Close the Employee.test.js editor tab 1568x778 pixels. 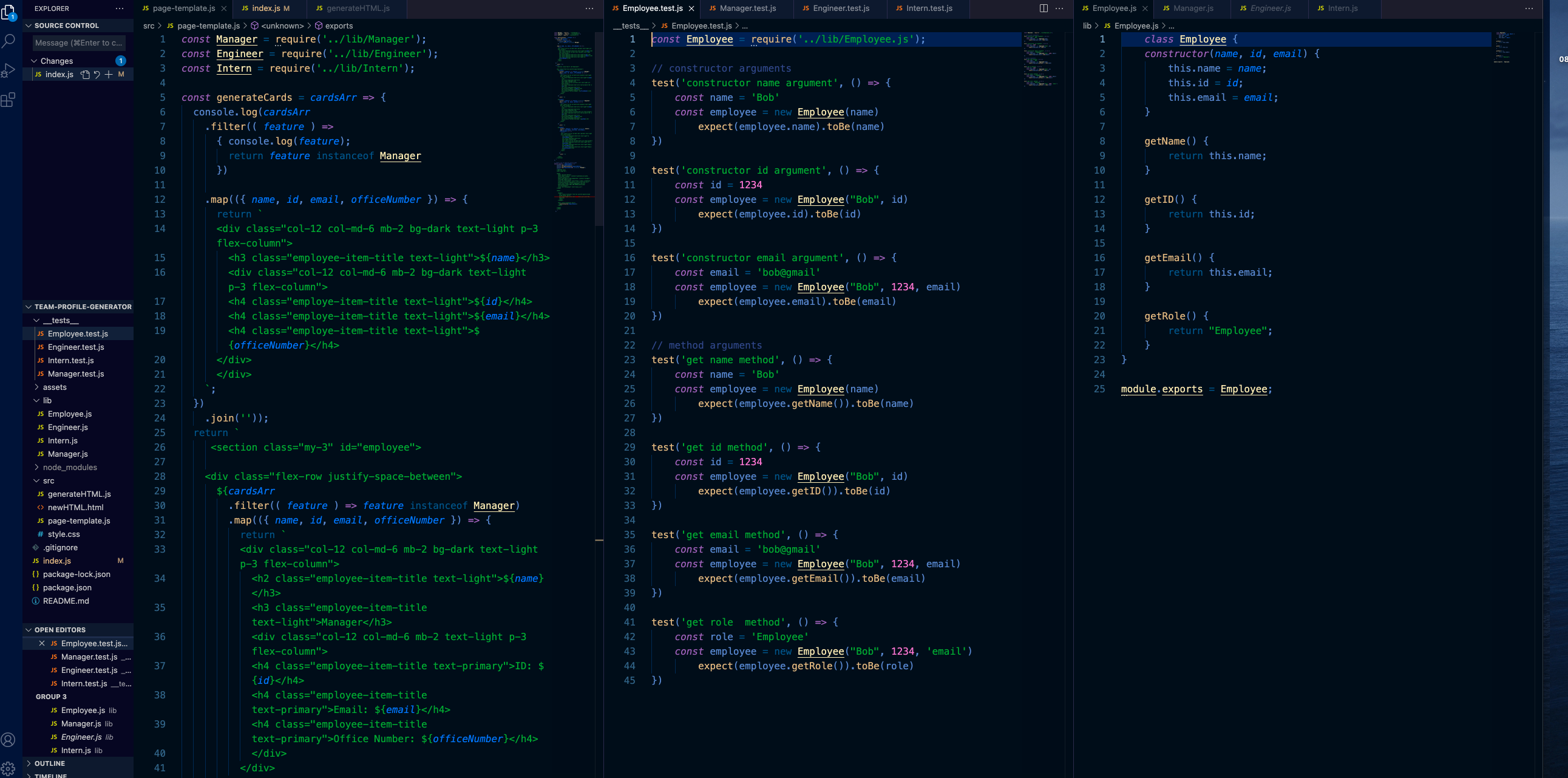coord(691,9)
